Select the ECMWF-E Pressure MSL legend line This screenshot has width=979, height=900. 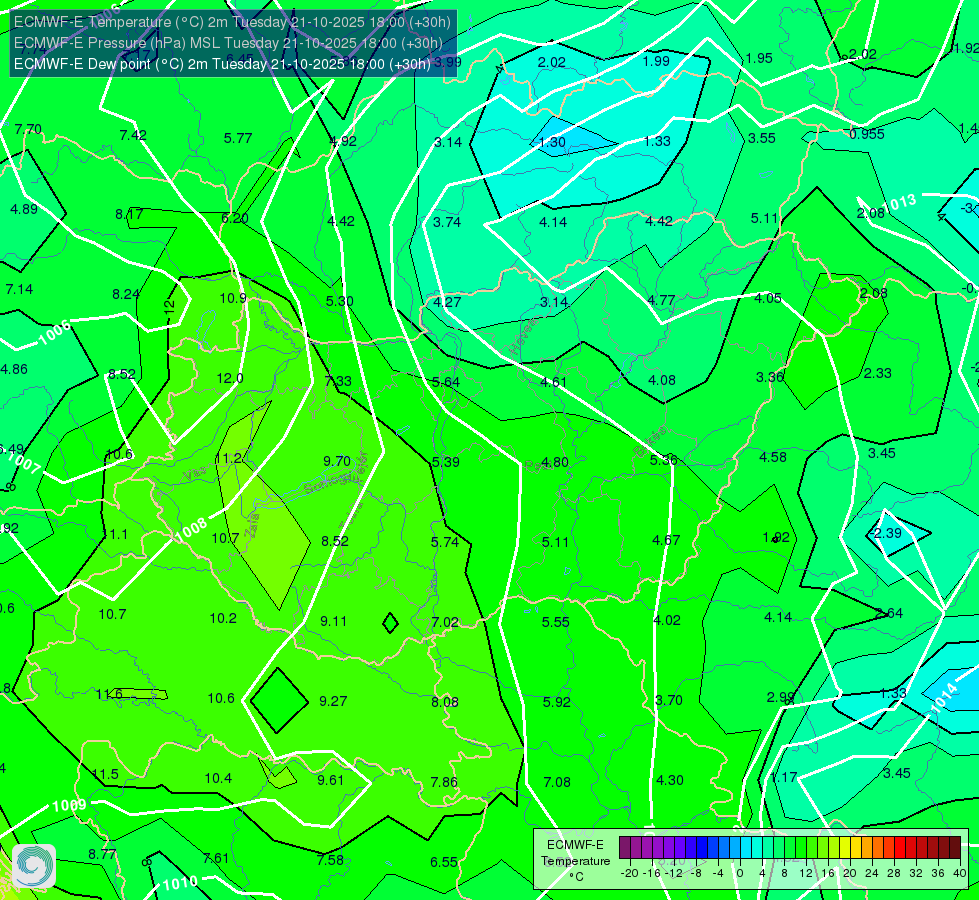[228, 43]
